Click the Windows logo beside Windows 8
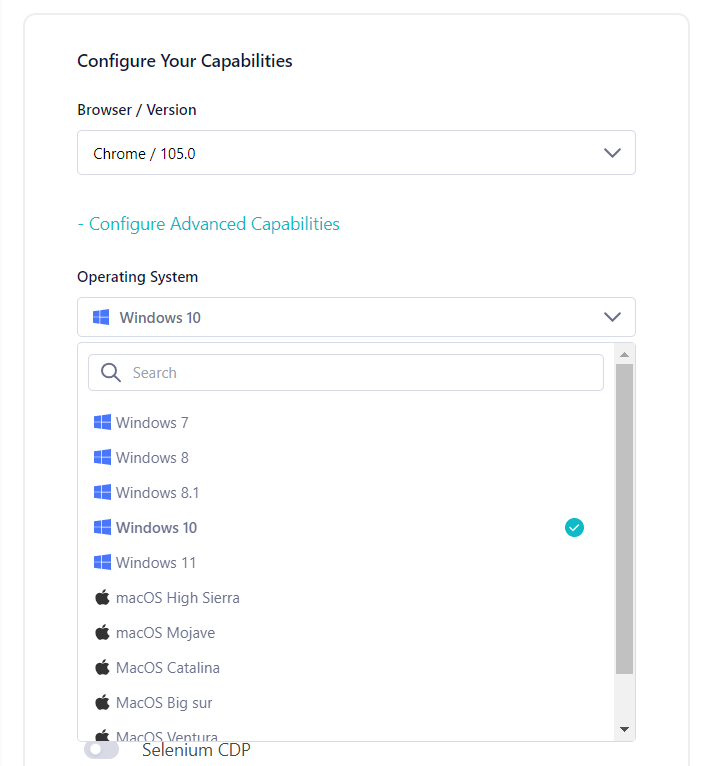707x766 pixels. pos(102,458)
